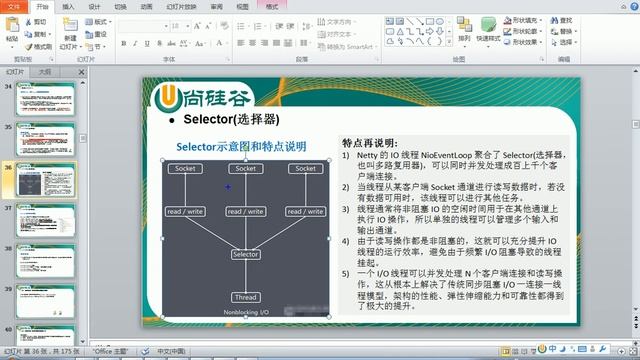Toggle Strikethrough formatting
The image size is (640, 360).
click(x=171, y=43)
